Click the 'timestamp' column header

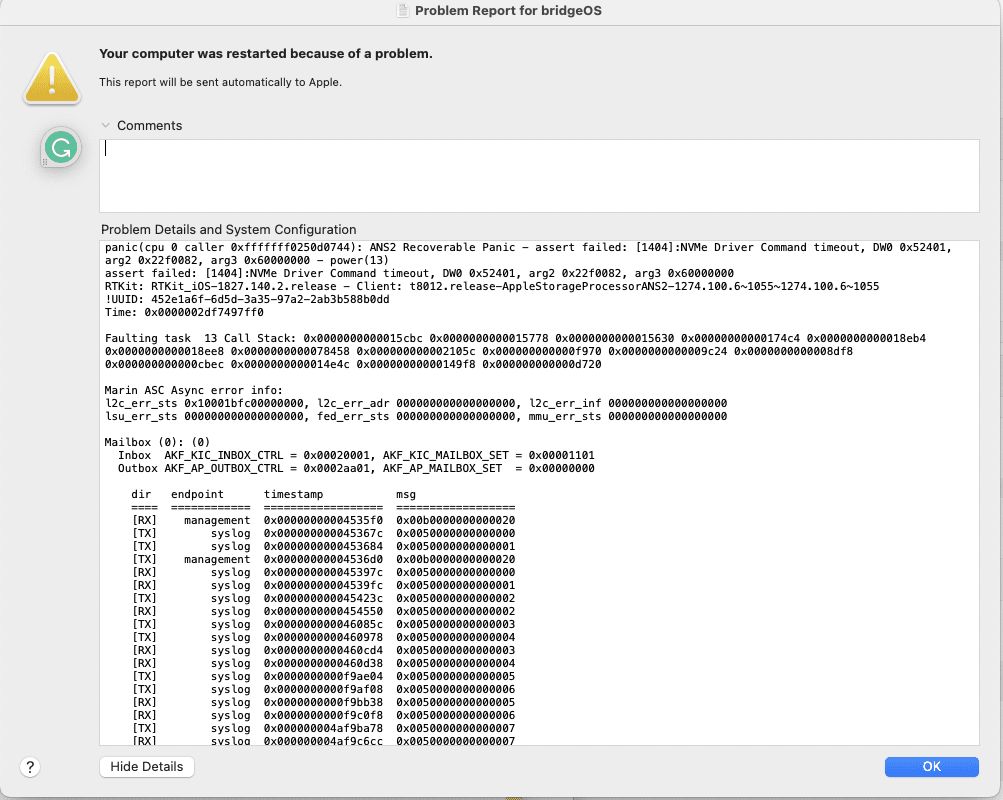click(294, 494)
